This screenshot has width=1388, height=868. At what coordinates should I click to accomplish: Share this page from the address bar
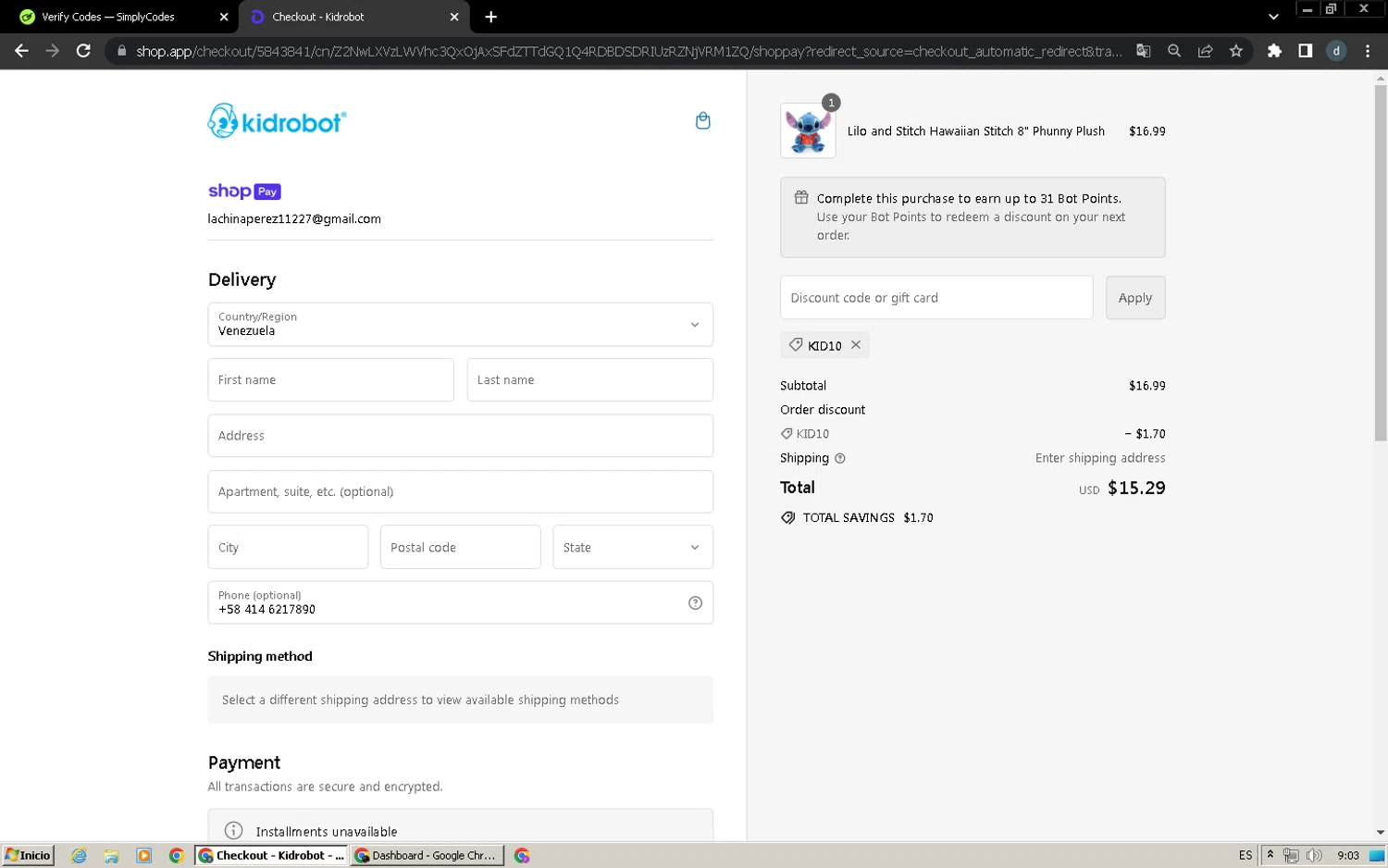click(1205, 51)
